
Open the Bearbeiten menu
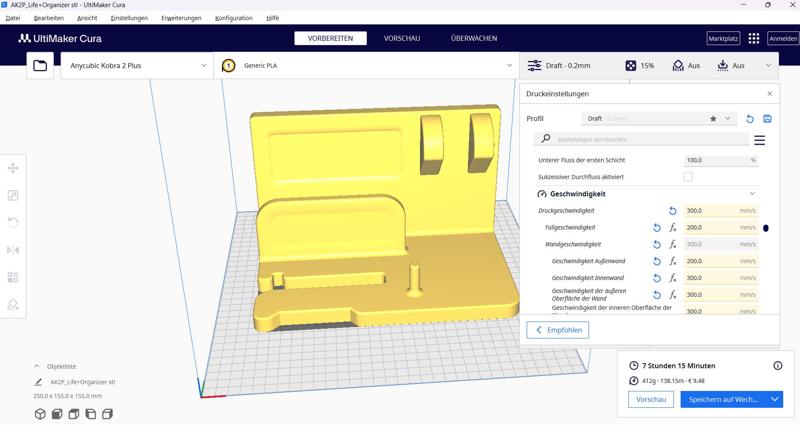pos(49,18)
